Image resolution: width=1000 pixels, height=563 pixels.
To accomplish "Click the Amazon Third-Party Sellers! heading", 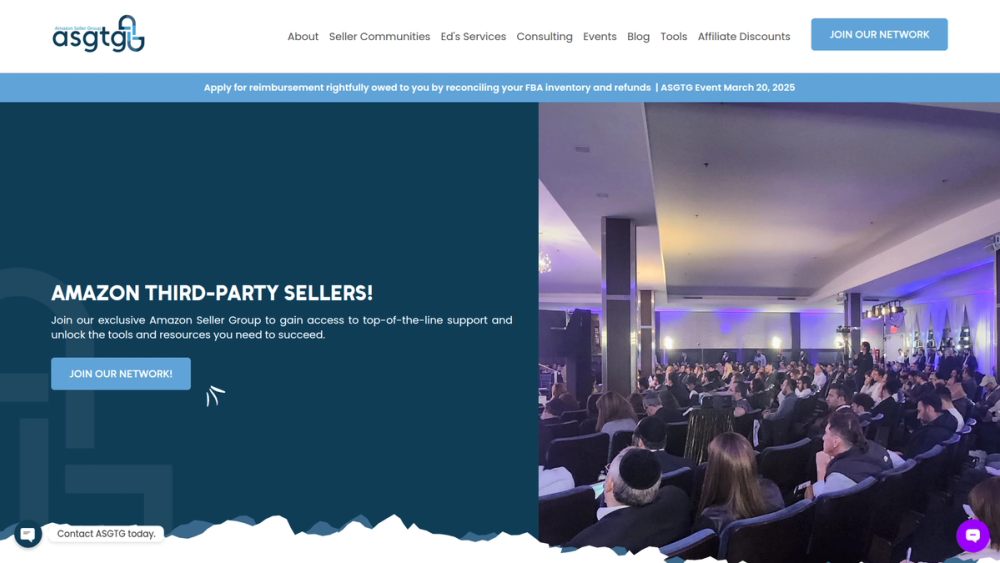I will tap(212, 293).
